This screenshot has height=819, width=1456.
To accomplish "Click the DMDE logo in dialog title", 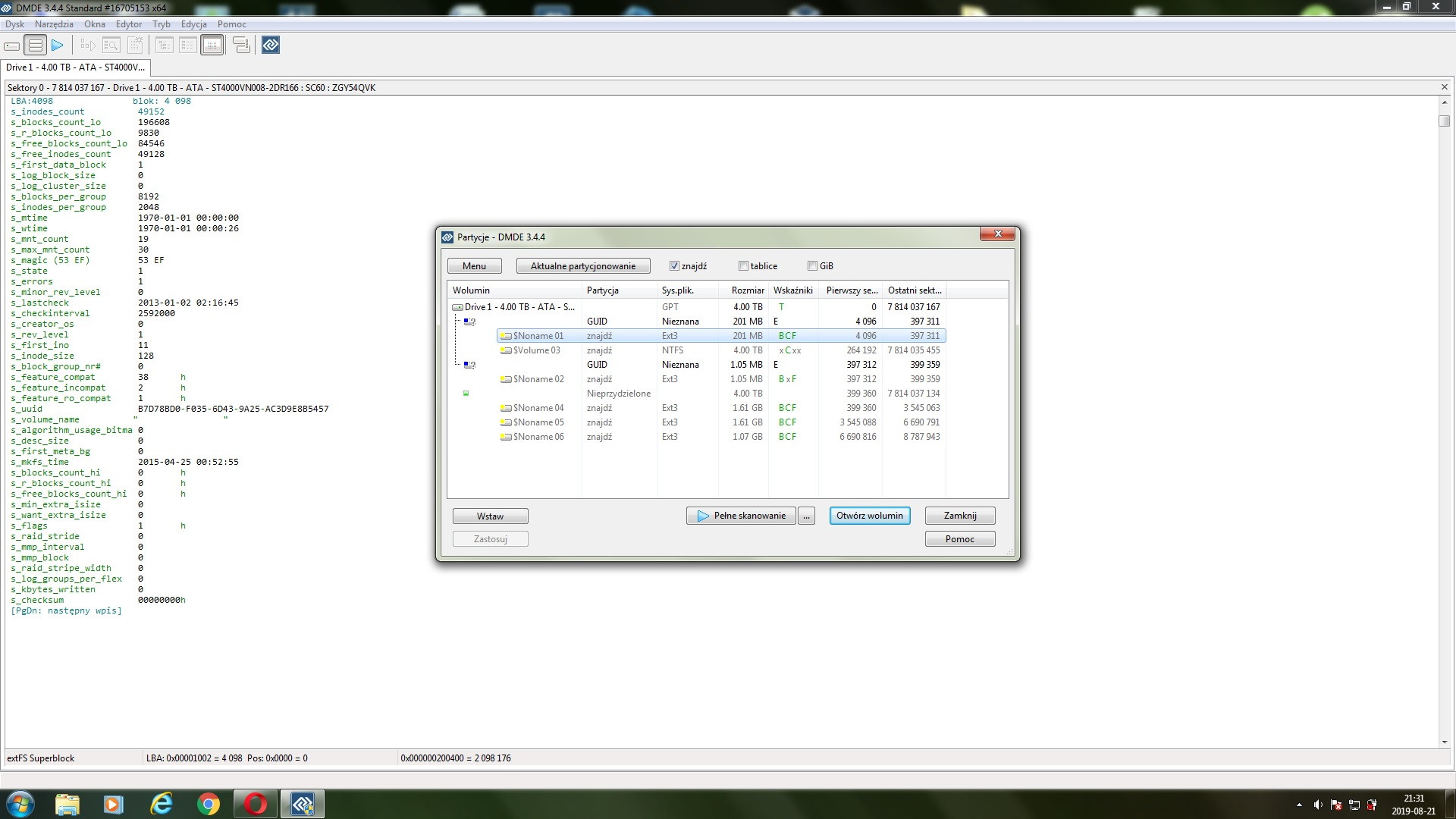I will [x=447, y=237].
